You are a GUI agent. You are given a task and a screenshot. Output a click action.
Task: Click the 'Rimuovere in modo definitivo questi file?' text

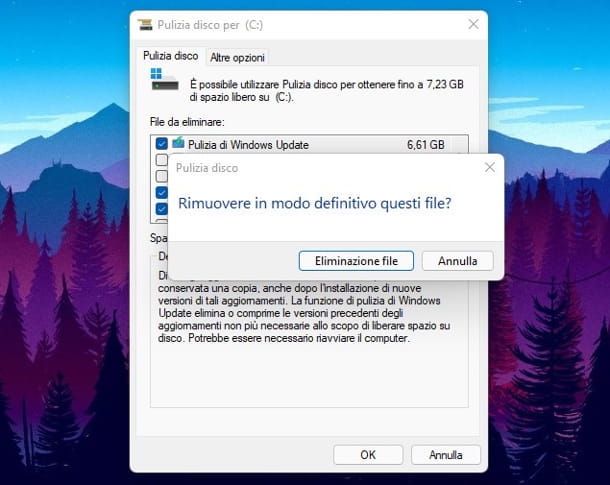point(314,203)
